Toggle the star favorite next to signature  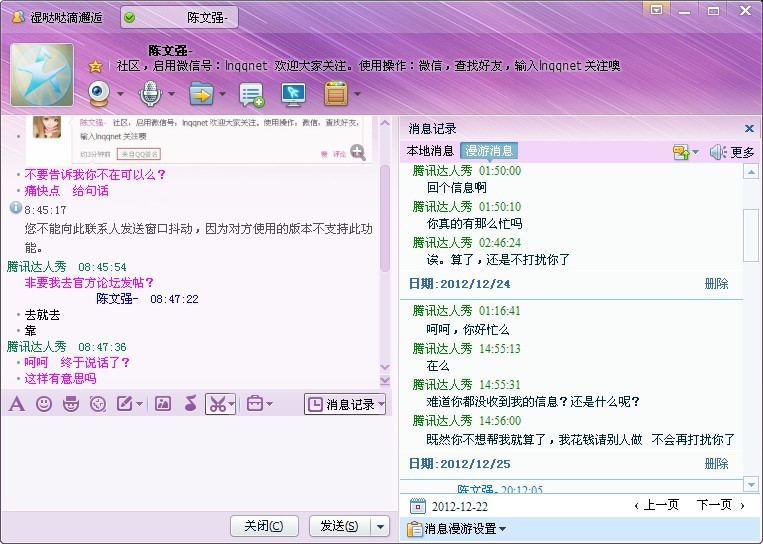(x=95, y=66)
